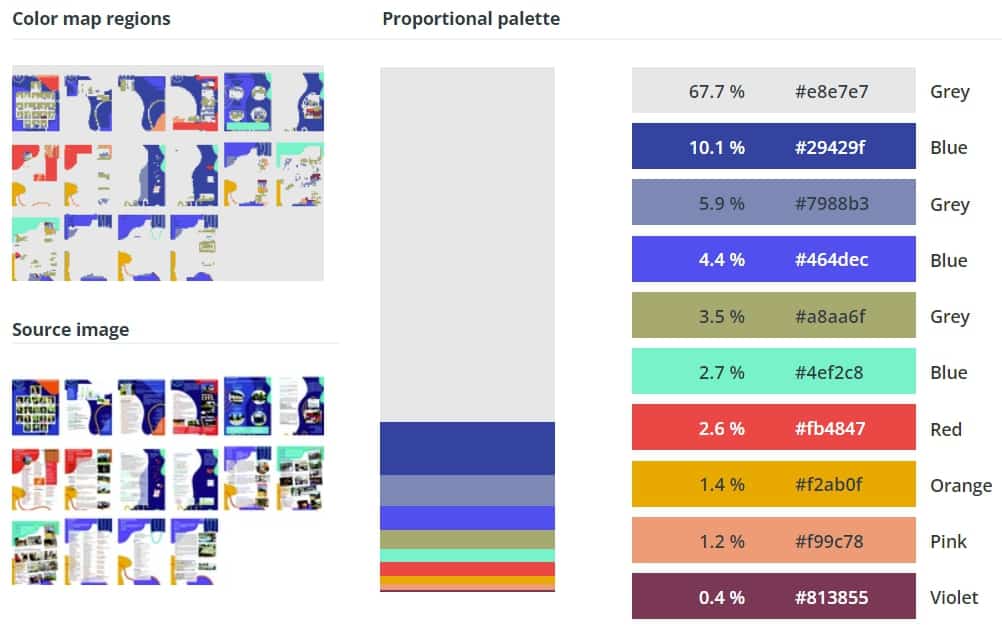Click the Proportional palette heading
Viewport: 1002px width, 626px height.
[x=471, y=19]
